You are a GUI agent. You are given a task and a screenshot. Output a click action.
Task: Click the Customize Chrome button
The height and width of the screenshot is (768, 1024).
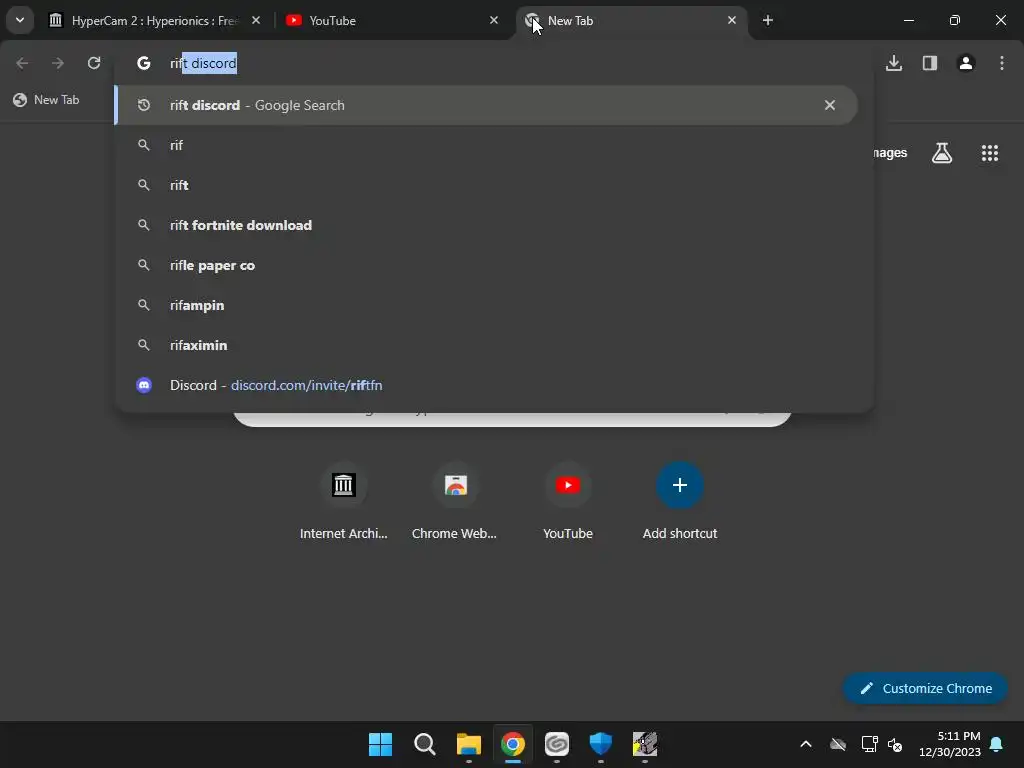coord(925,688)
